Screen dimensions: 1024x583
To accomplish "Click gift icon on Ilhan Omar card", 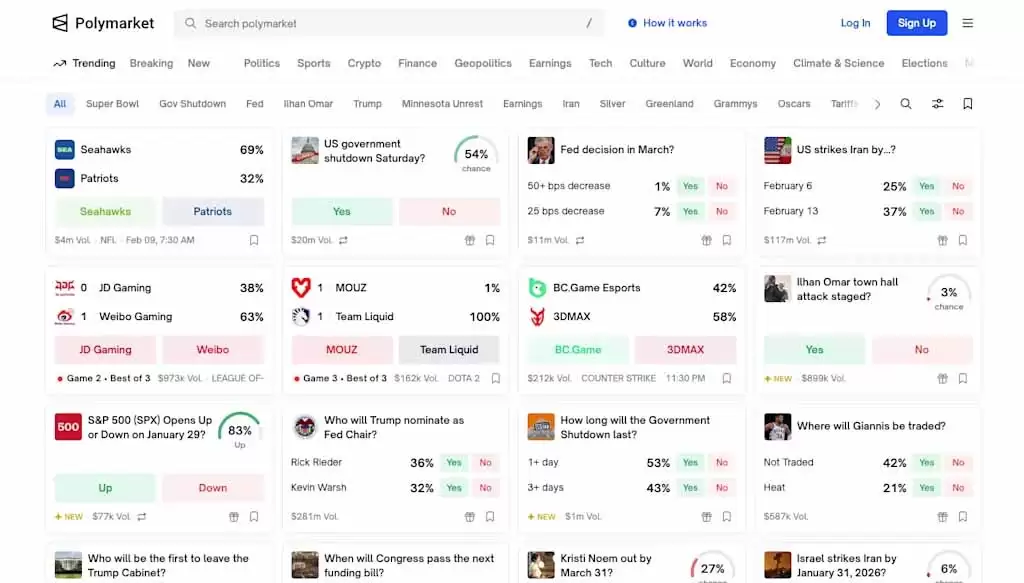I will [x=942, y=378].
